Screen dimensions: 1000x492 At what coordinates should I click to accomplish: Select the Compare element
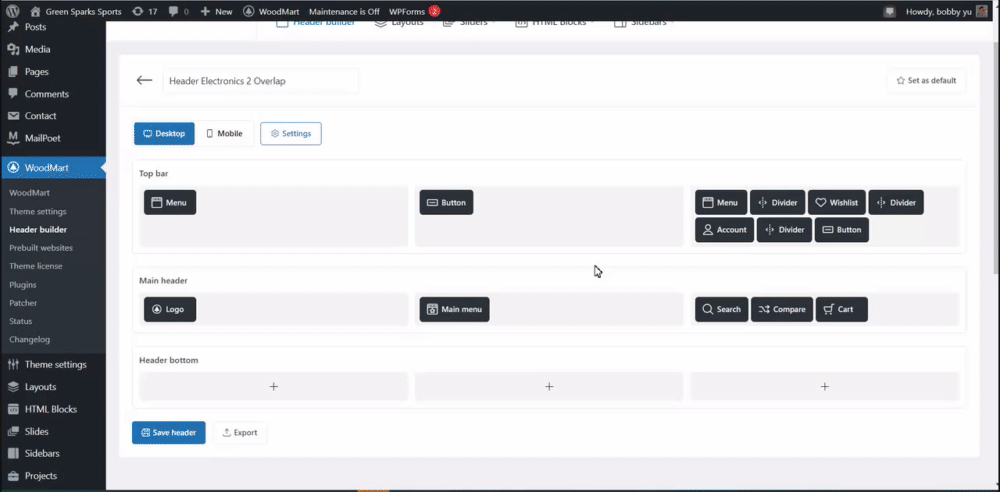tap(782, 309)
